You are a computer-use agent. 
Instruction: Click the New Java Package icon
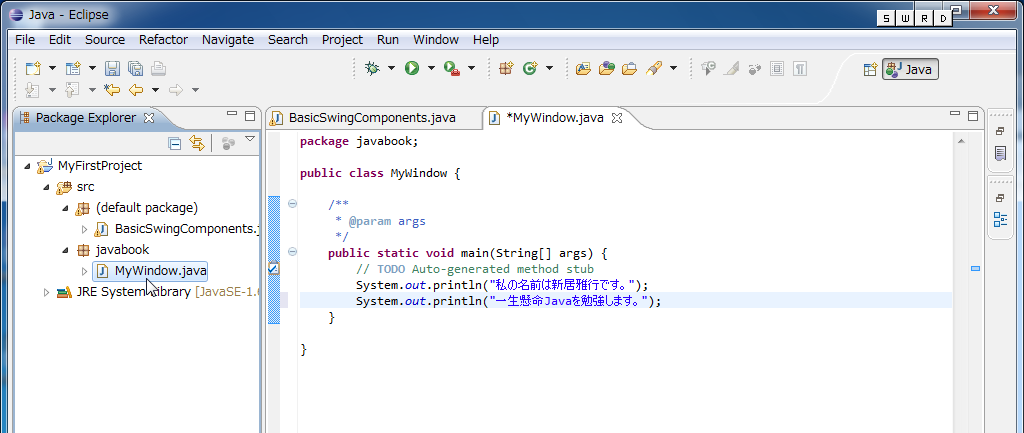click(505, 69)
